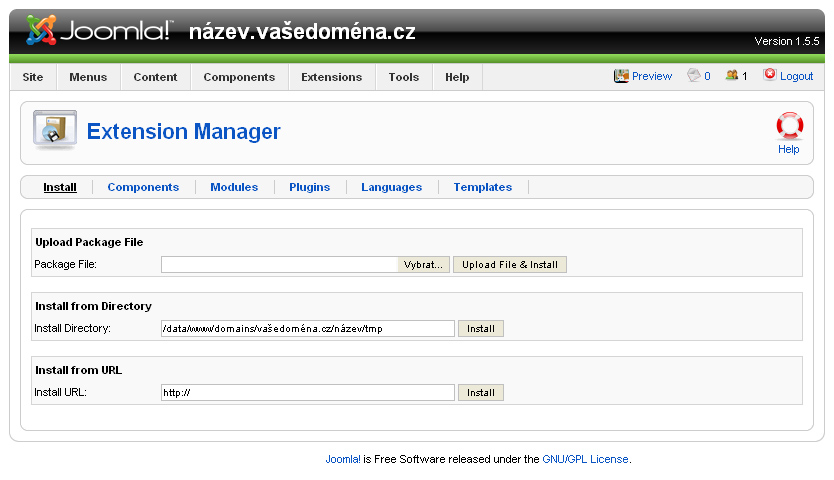Switch to the Components tab
Image resolution: width=834 pixels, height=480 pixels.
pyautogui.click(x=143, y=187)
